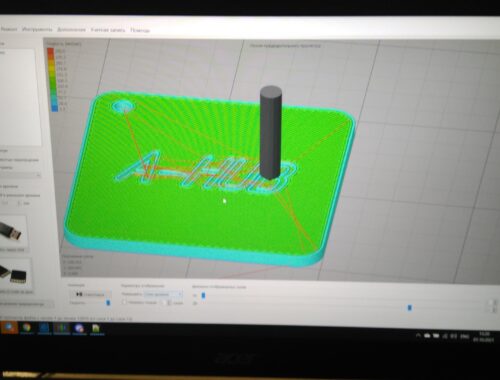This screenshot has height=380, width=500.
Task: Open the round globe taskbar icon
Action: 79,329
